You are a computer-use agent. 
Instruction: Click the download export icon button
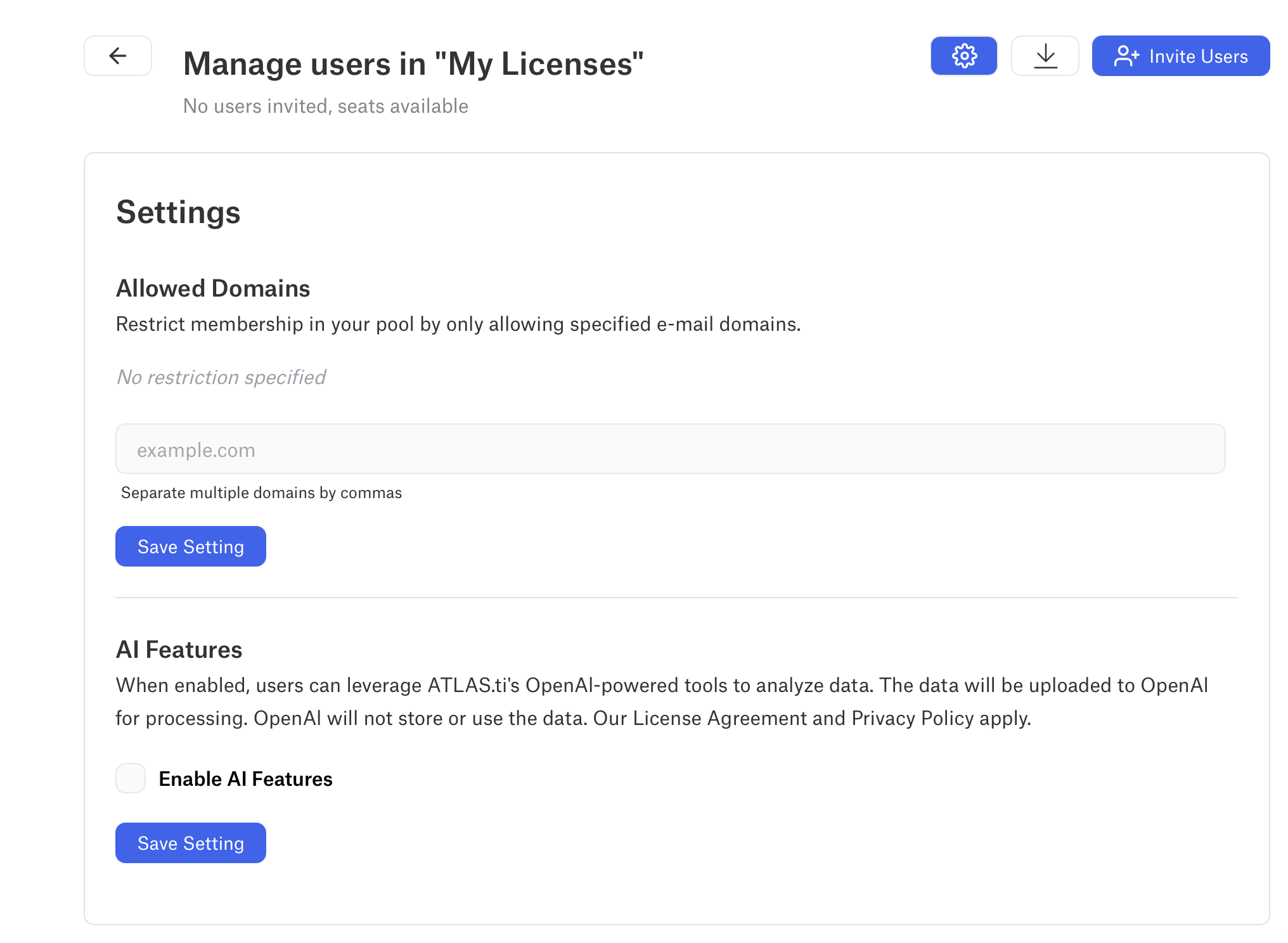[1045, 56]
